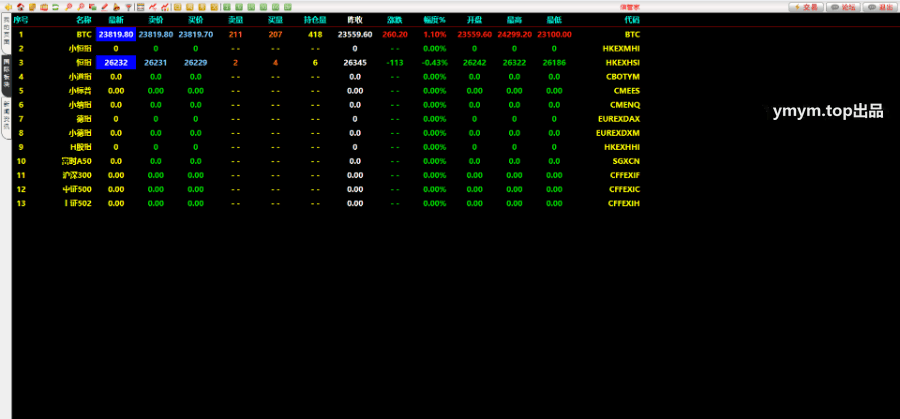Sort by the 名称 column header
The width and height of the screenshot is (900, 419).
(84, 20)
